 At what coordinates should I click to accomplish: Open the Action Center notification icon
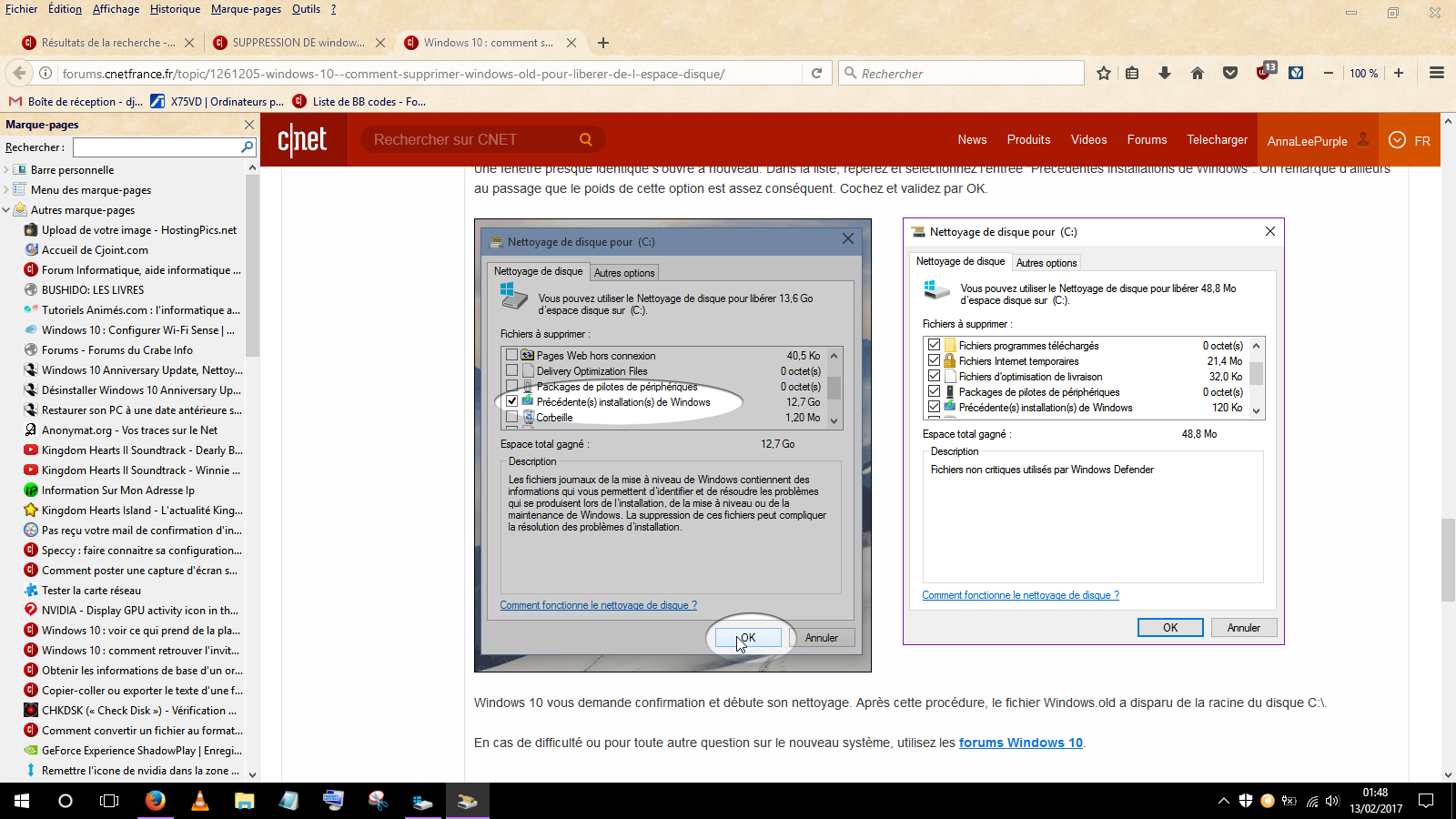[x=1426, y=801]
